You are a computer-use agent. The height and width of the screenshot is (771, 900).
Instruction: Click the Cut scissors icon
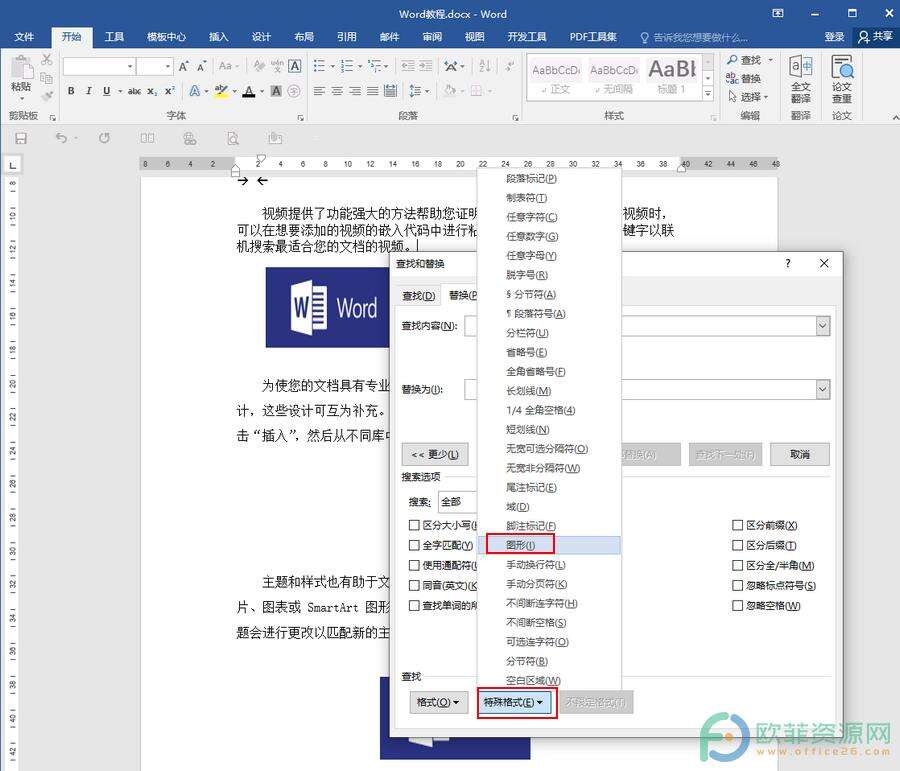click(x=47, y=59)
